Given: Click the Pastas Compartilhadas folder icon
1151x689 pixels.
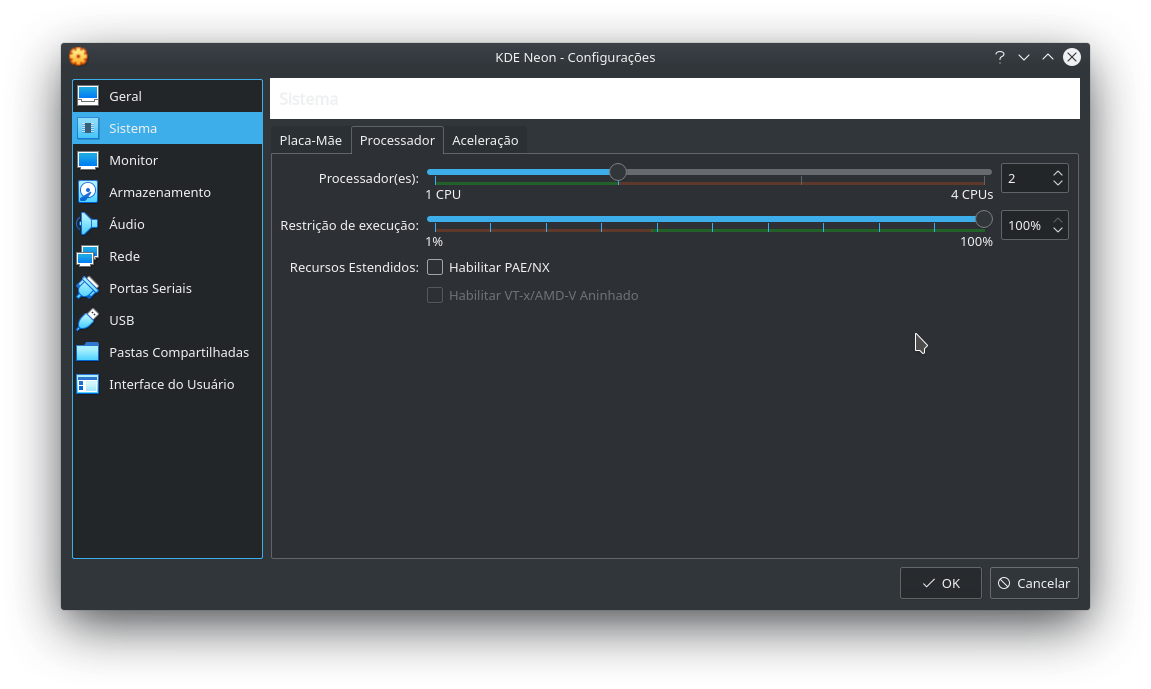Looking at the screenshot, I should tap(88, 352).
